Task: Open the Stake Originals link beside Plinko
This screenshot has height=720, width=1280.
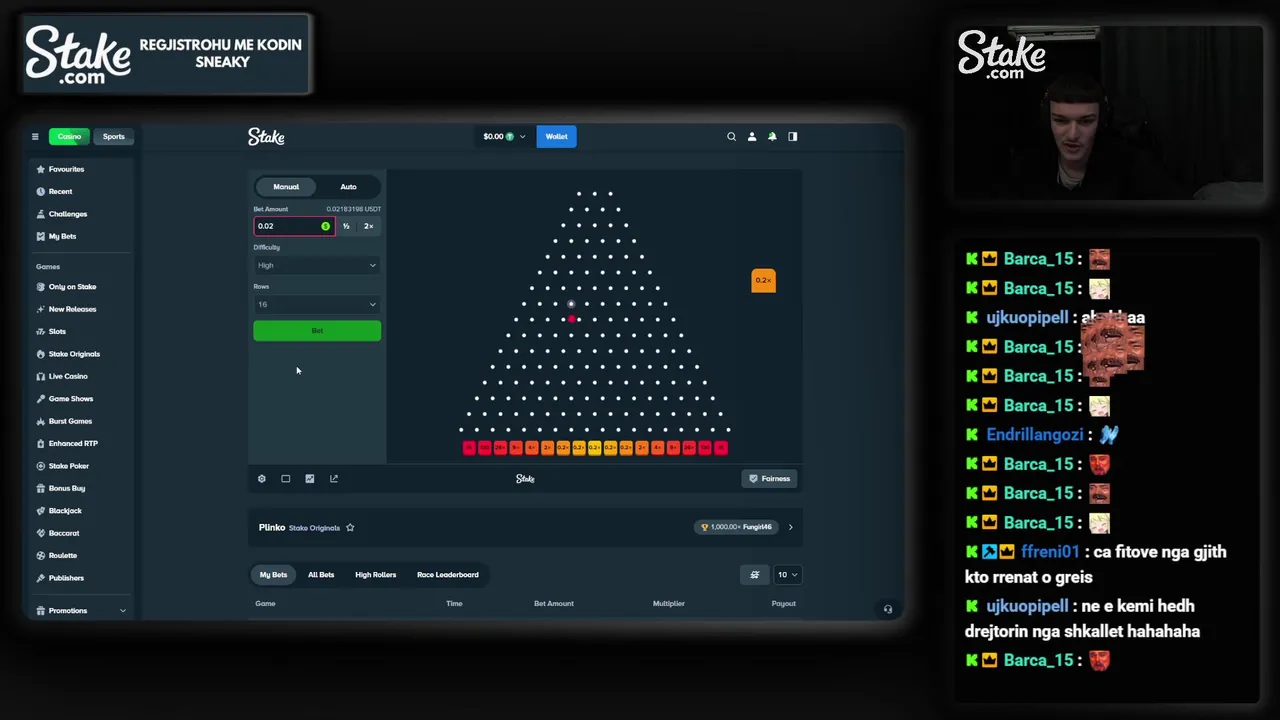Action: click(315, 528)
